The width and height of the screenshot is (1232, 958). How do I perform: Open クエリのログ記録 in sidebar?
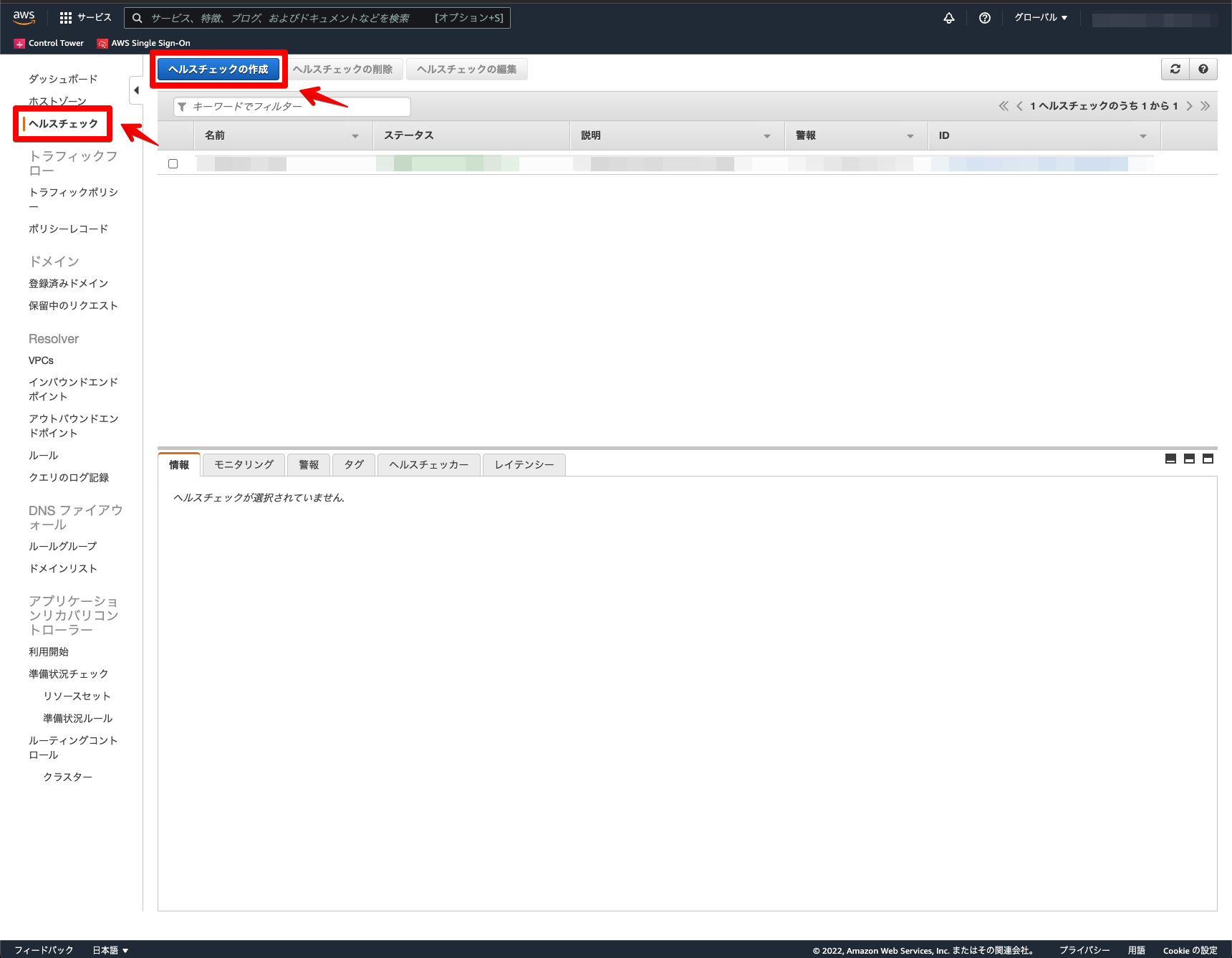(x=69, y=477)
